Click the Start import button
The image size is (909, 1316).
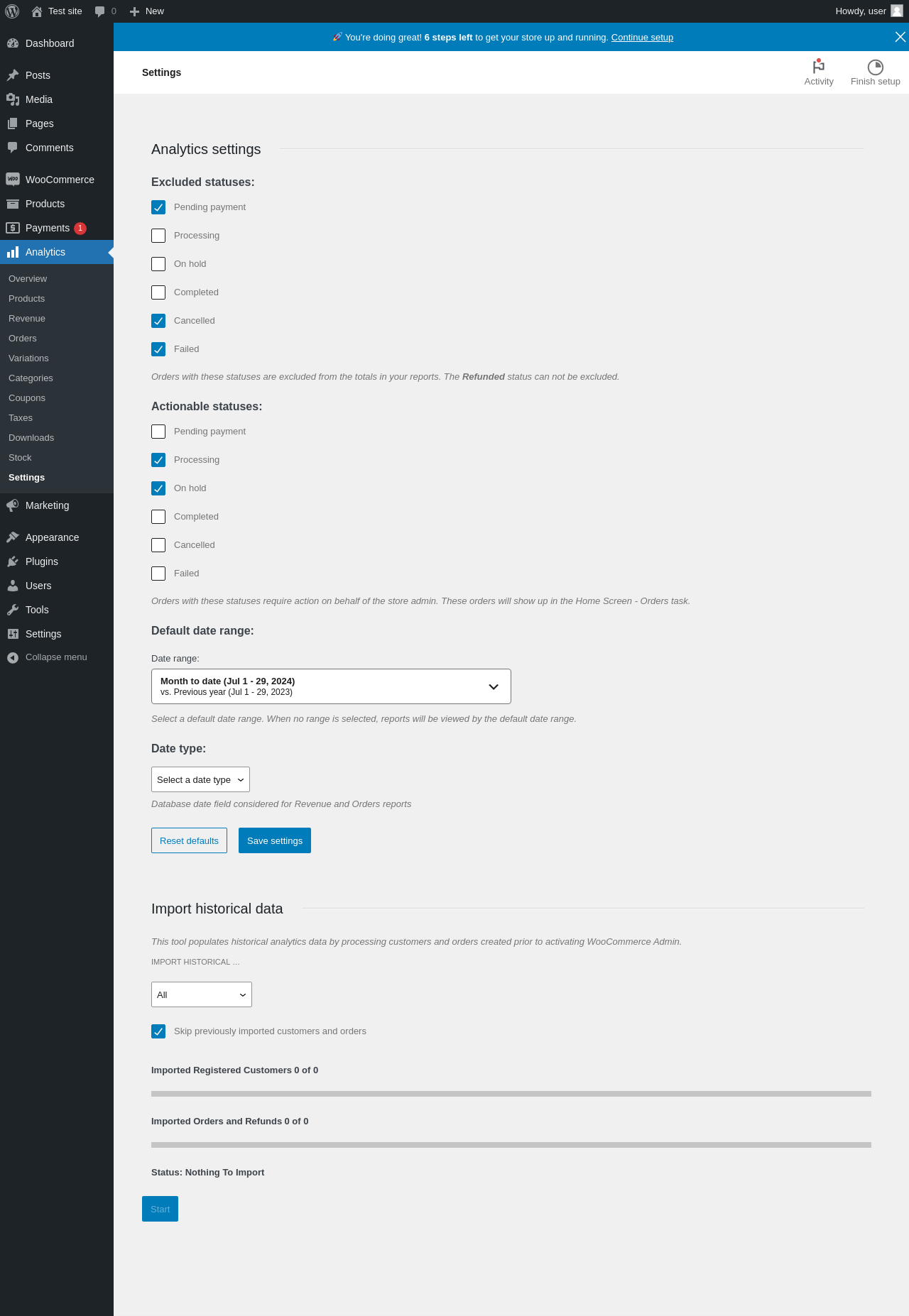point(160,1209)
